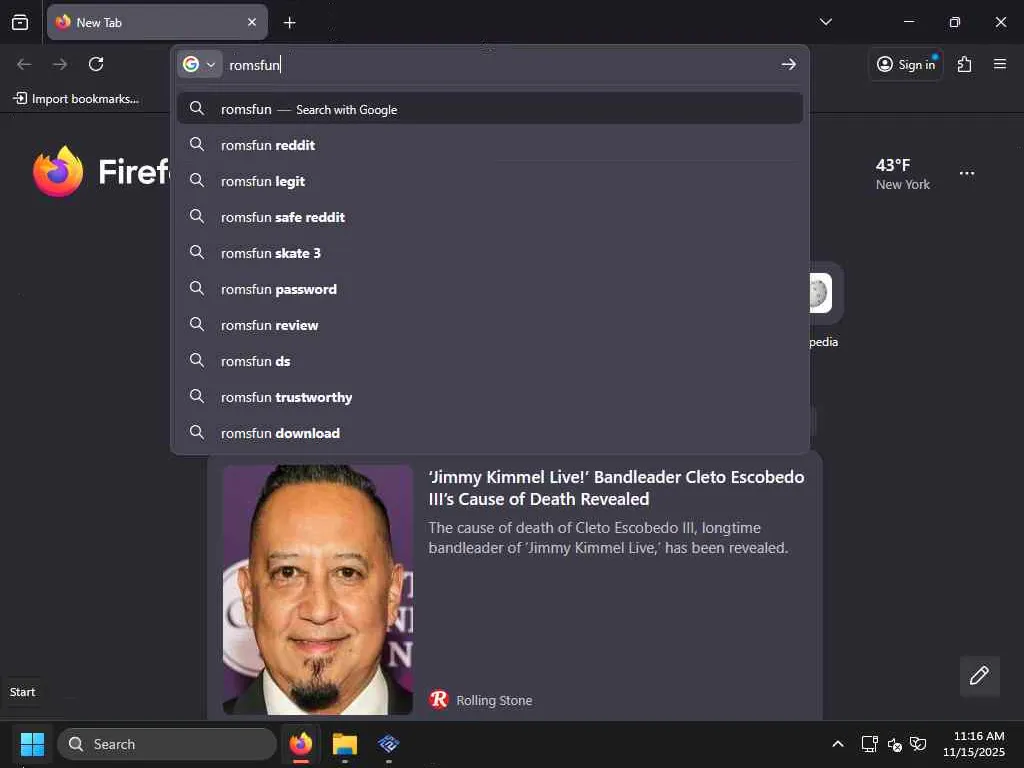The image size is (1024, 768).
Task: Open the Extensions puzzle icon
Action: click(x=965, y=64)
